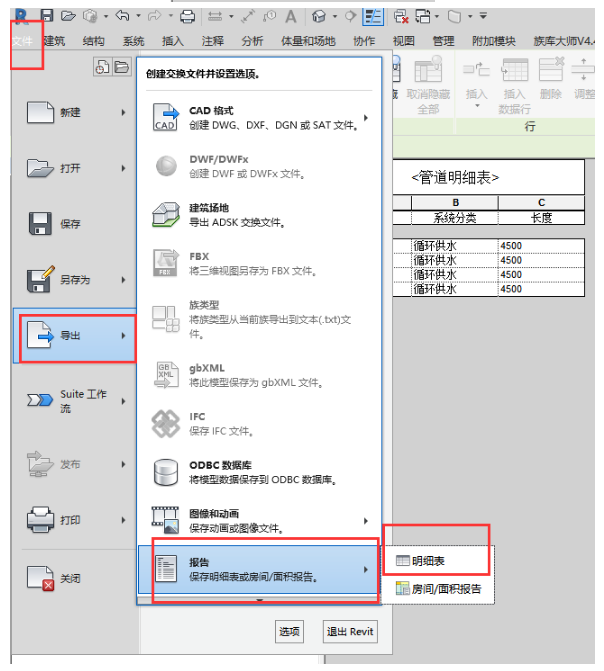Image resolution: width=604 pixels, height=671 pixels.
Task: Expand the CAD Formats submenu arrow
Action: [x=366, y=118]
